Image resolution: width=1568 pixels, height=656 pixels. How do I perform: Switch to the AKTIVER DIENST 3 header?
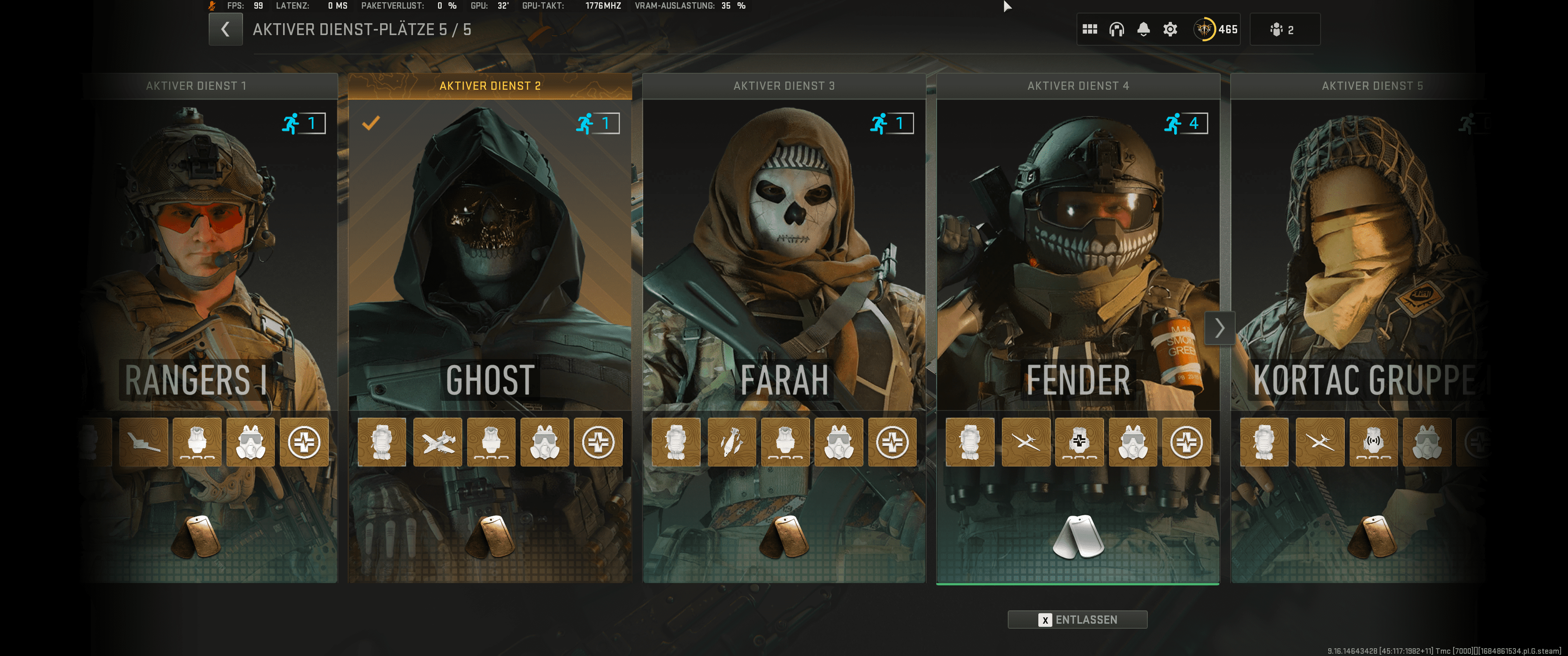[784, 86]
